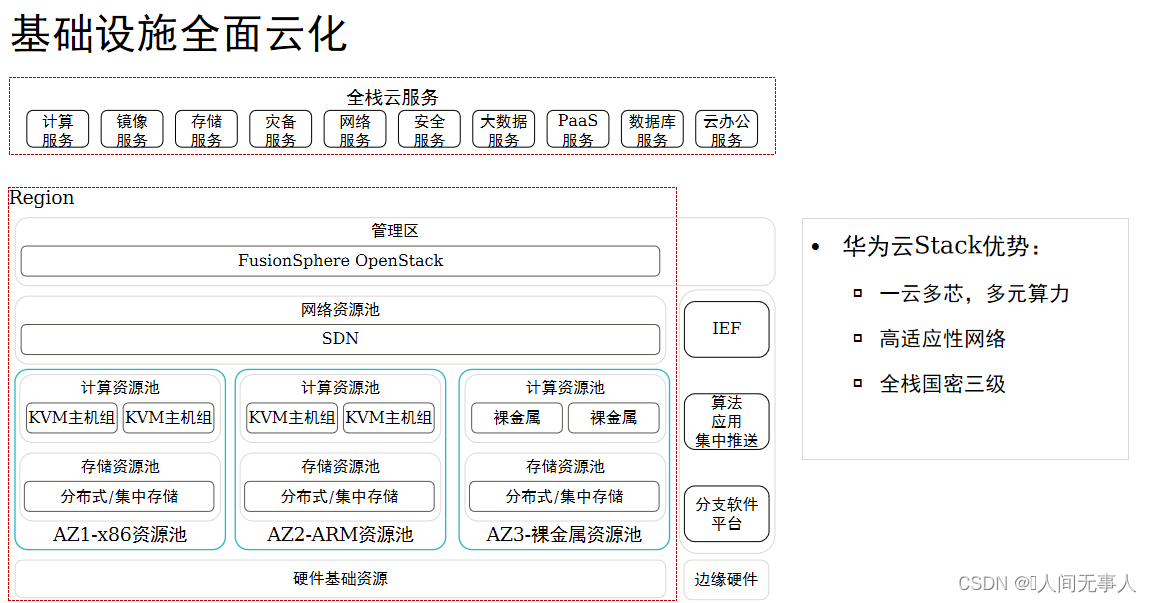The width and height of the screenshot is (1152, 603).
Task: Click the 华为云Stack优势 bullet heading
Action: point(942,246)
